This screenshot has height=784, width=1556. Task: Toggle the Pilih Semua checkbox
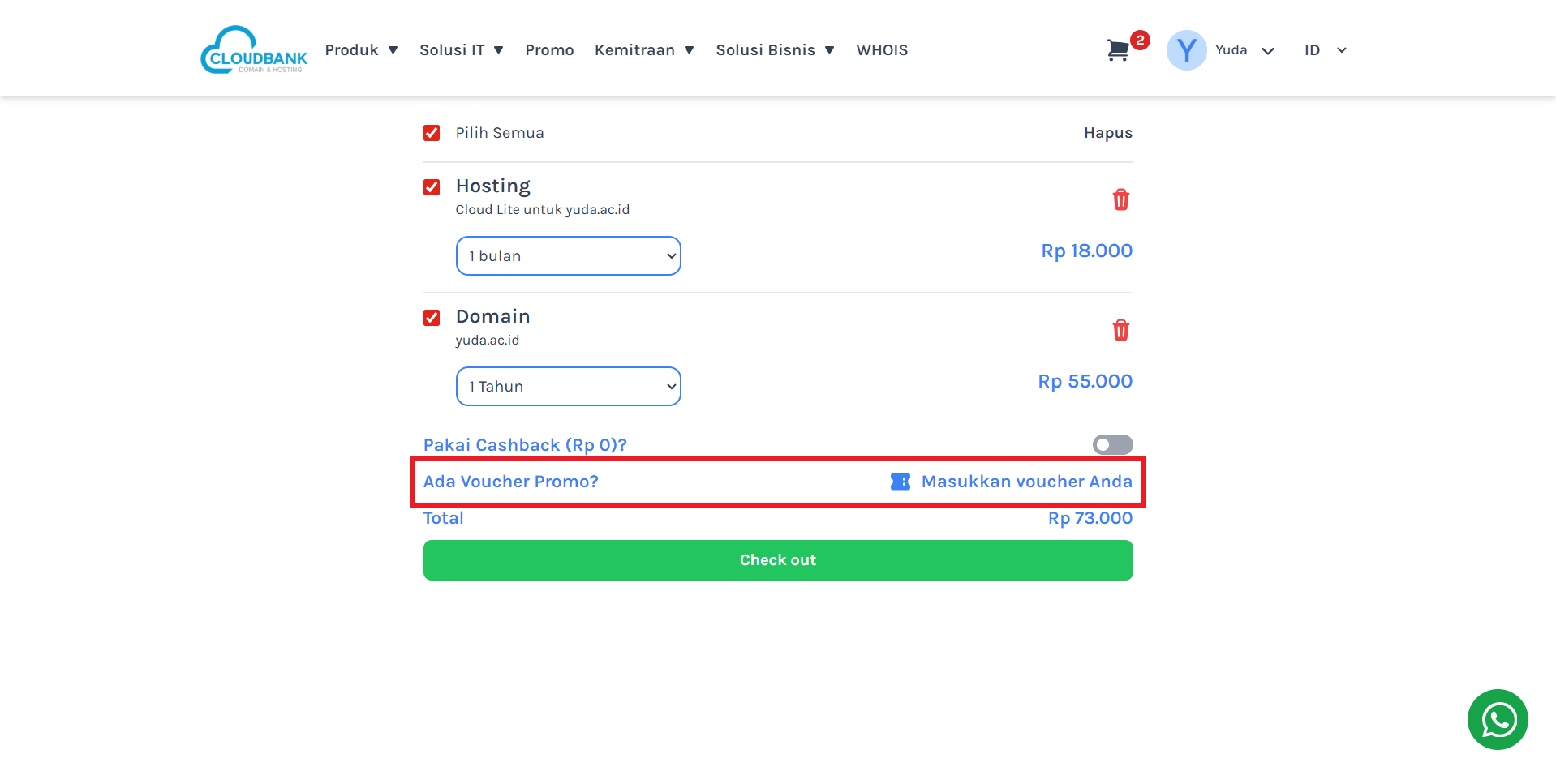pyautogui.click(x=432, y=133)
